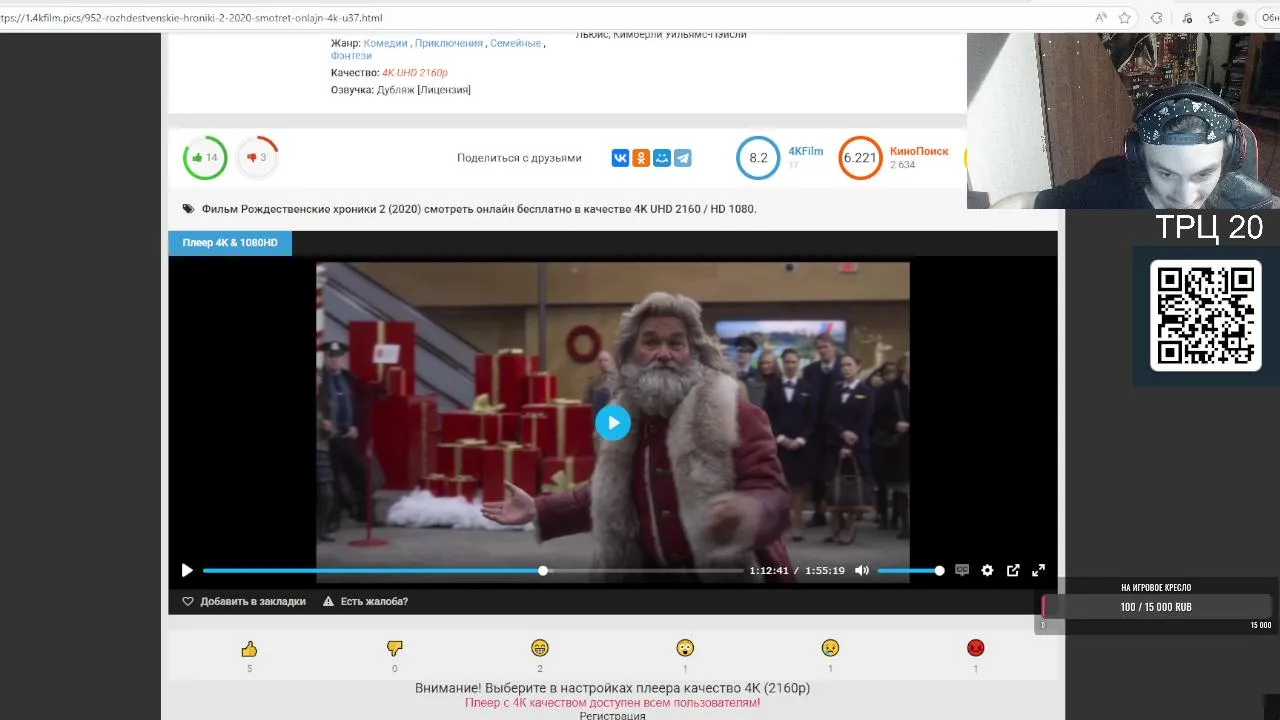Screen dimensions: 1280x720
Task: Click 'Добавить в закладки' link
Action: tap(244, 601)
